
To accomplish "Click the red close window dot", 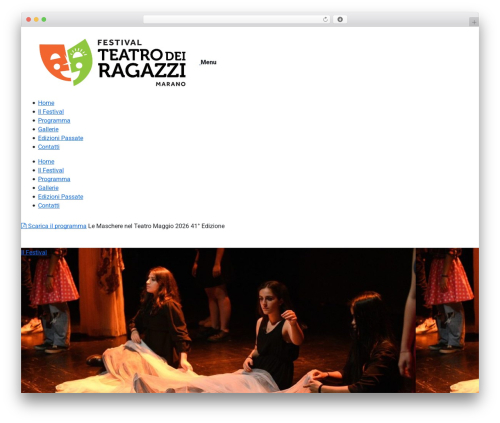I will (29, 19).
